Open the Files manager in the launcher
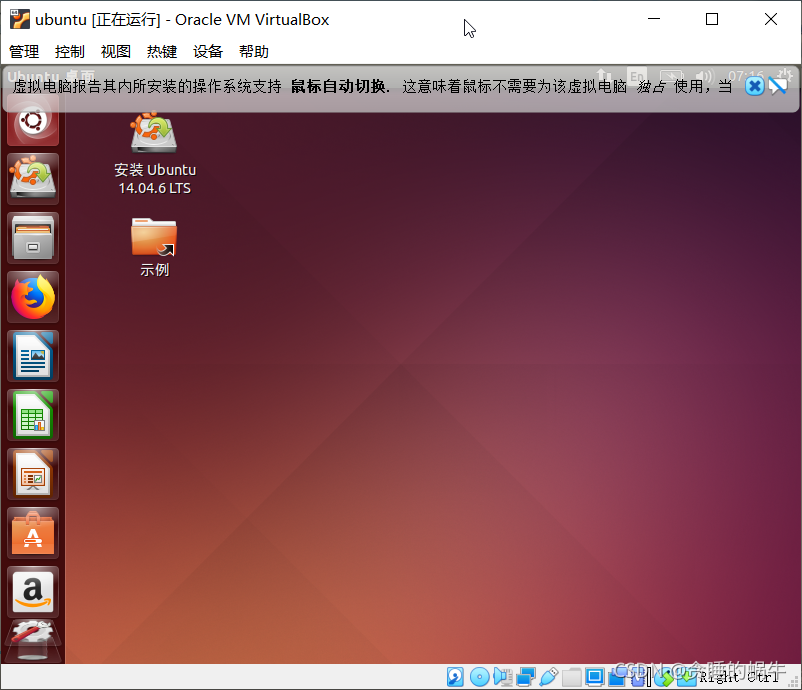802x690 pixels. (33, 238)
